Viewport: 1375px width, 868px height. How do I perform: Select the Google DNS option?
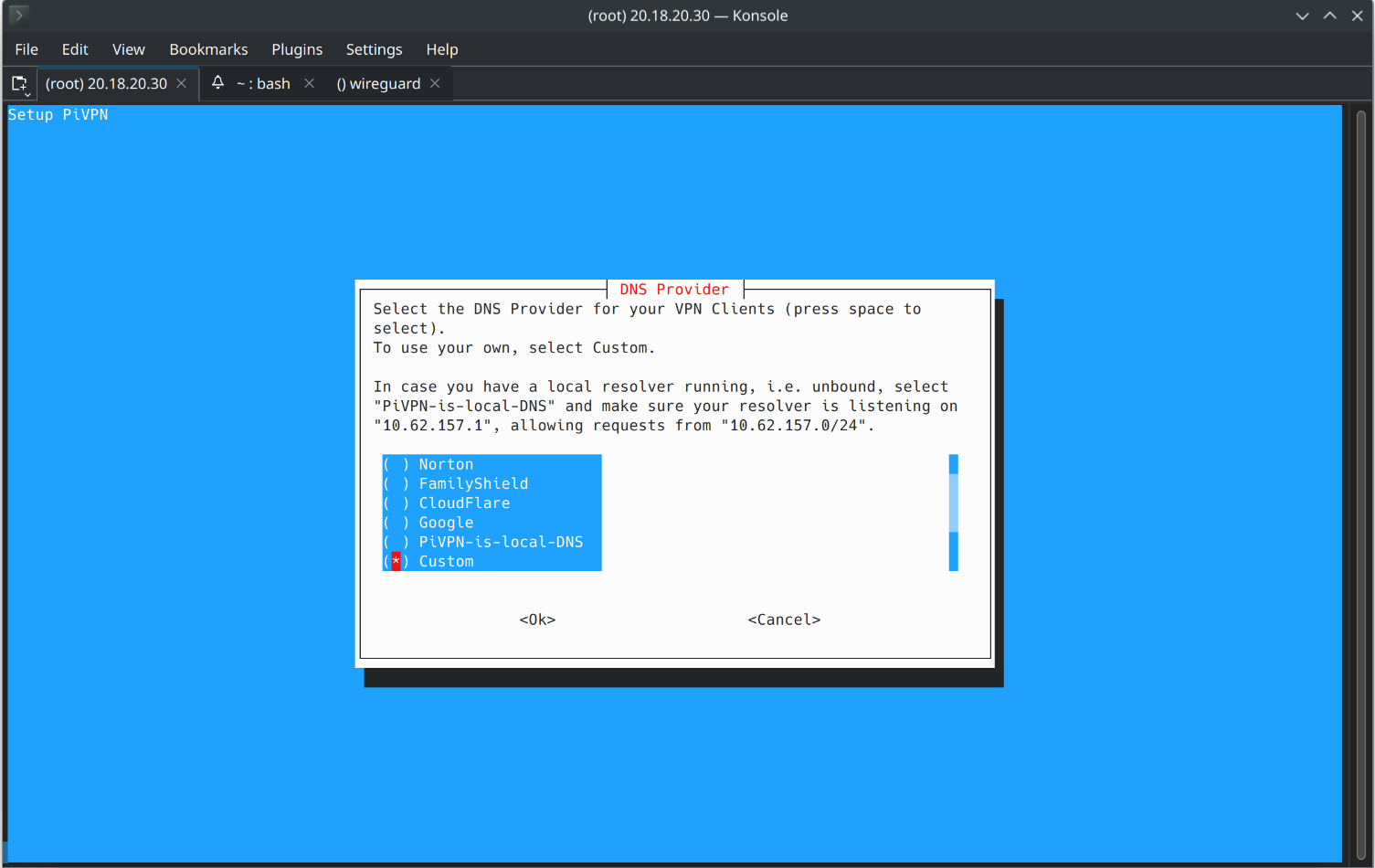492,523
